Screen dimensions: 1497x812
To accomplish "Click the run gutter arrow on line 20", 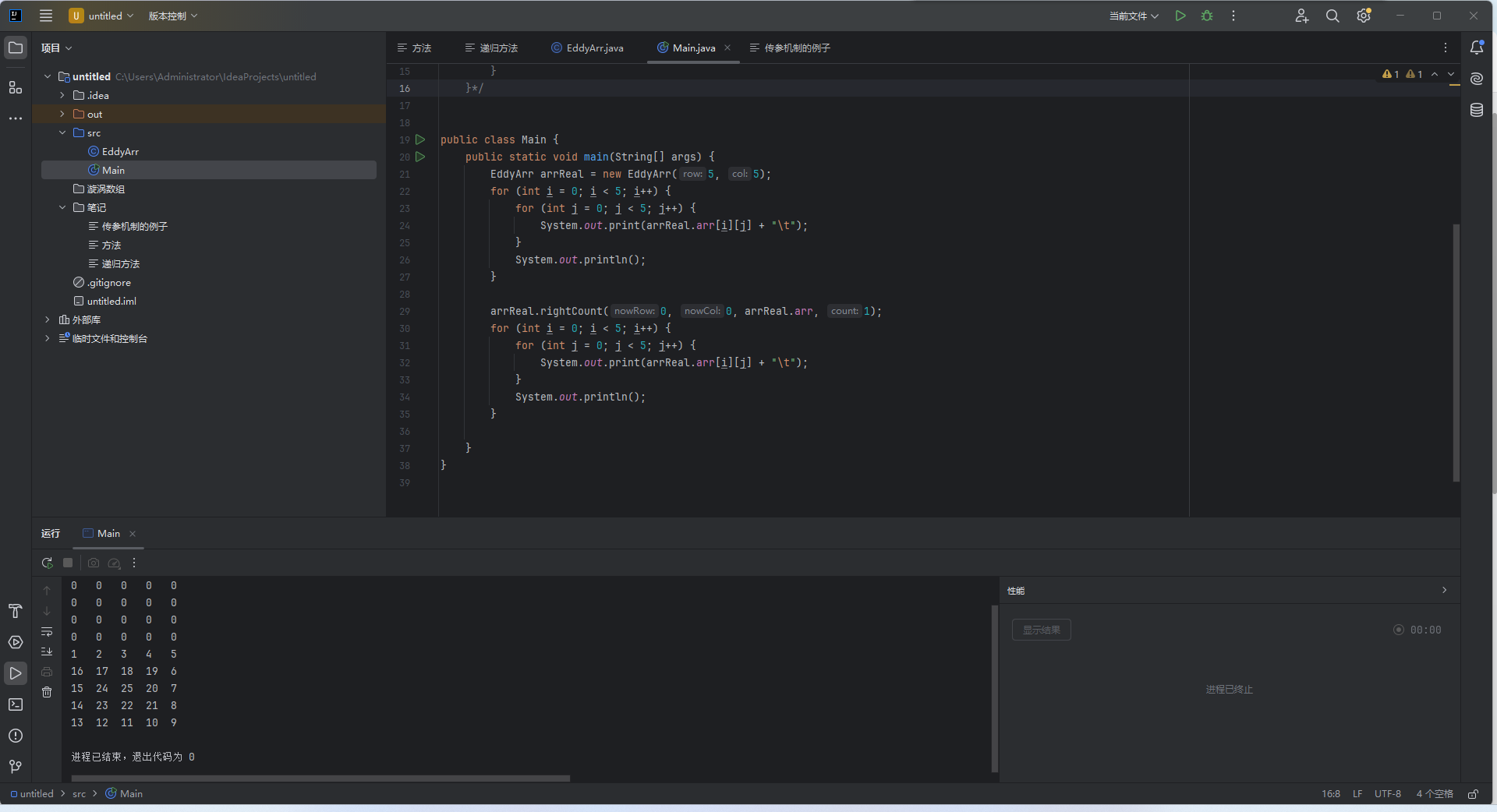I will tap(420, 157).
